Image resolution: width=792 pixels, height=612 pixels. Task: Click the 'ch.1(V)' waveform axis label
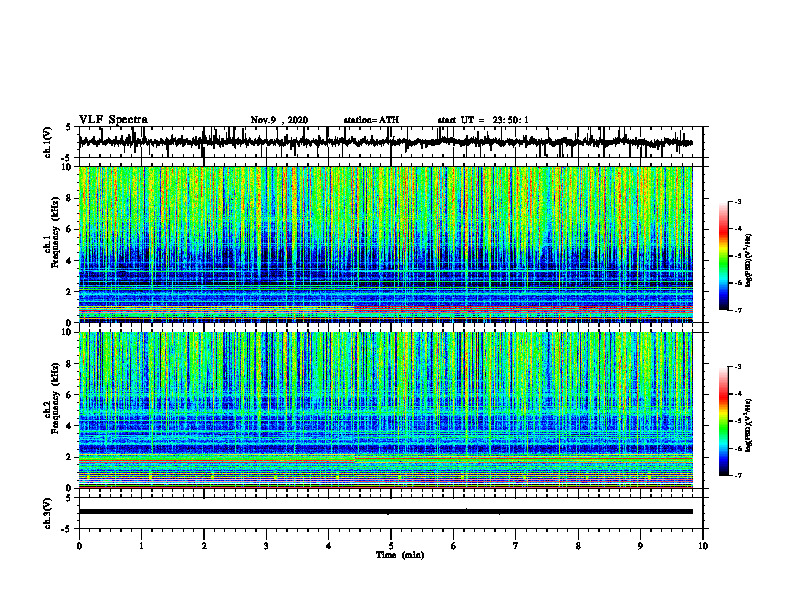tap(47, 142)
